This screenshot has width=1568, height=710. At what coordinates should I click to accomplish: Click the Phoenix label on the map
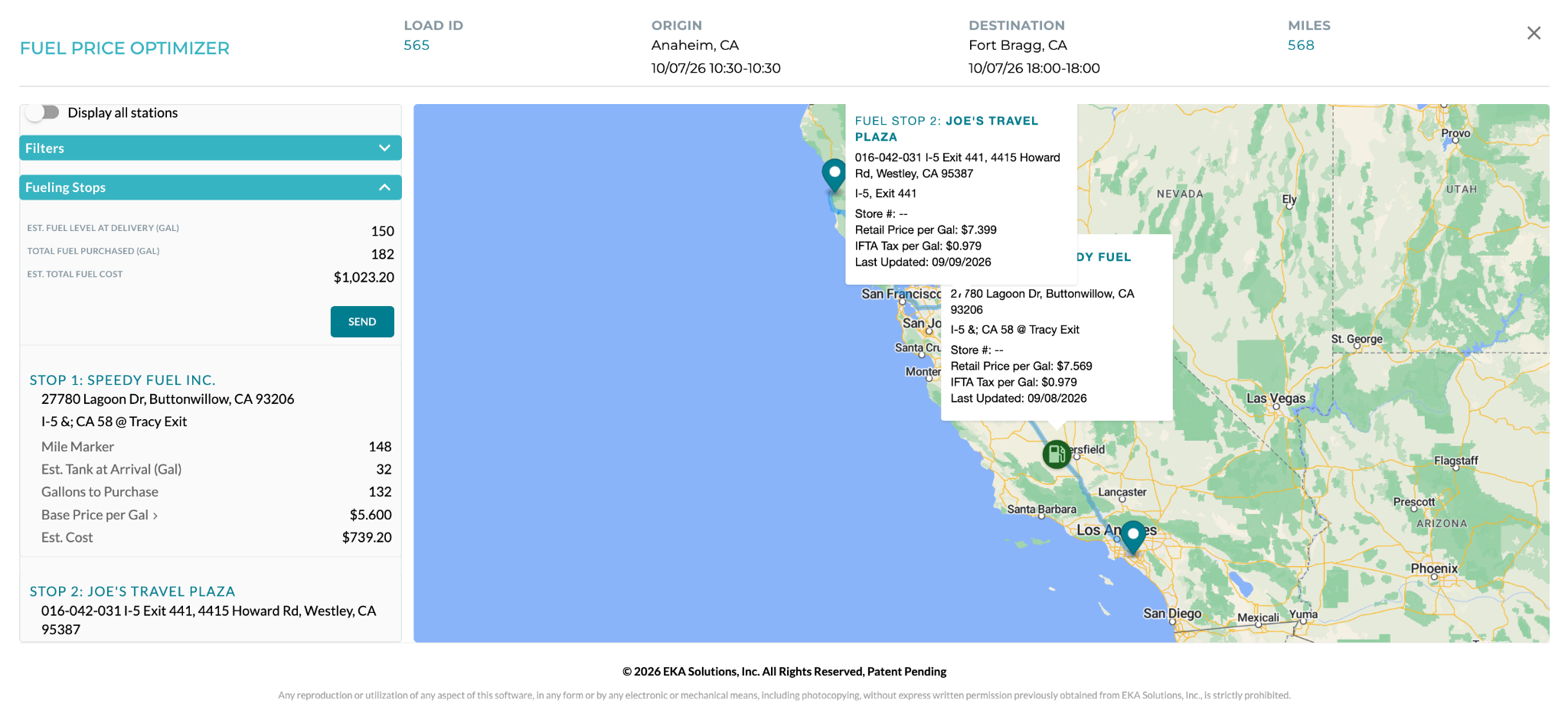1434,568
